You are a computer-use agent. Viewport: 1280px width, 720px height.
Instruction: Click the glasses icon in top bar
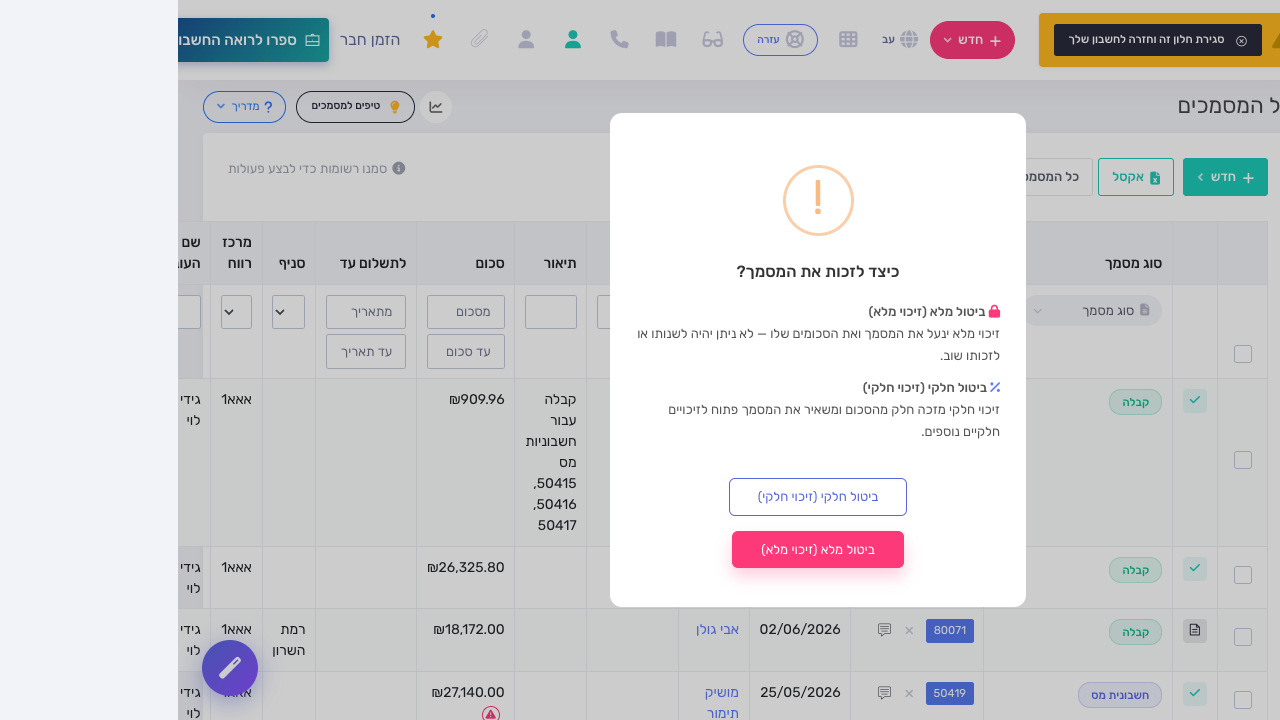tap(713, 39)
